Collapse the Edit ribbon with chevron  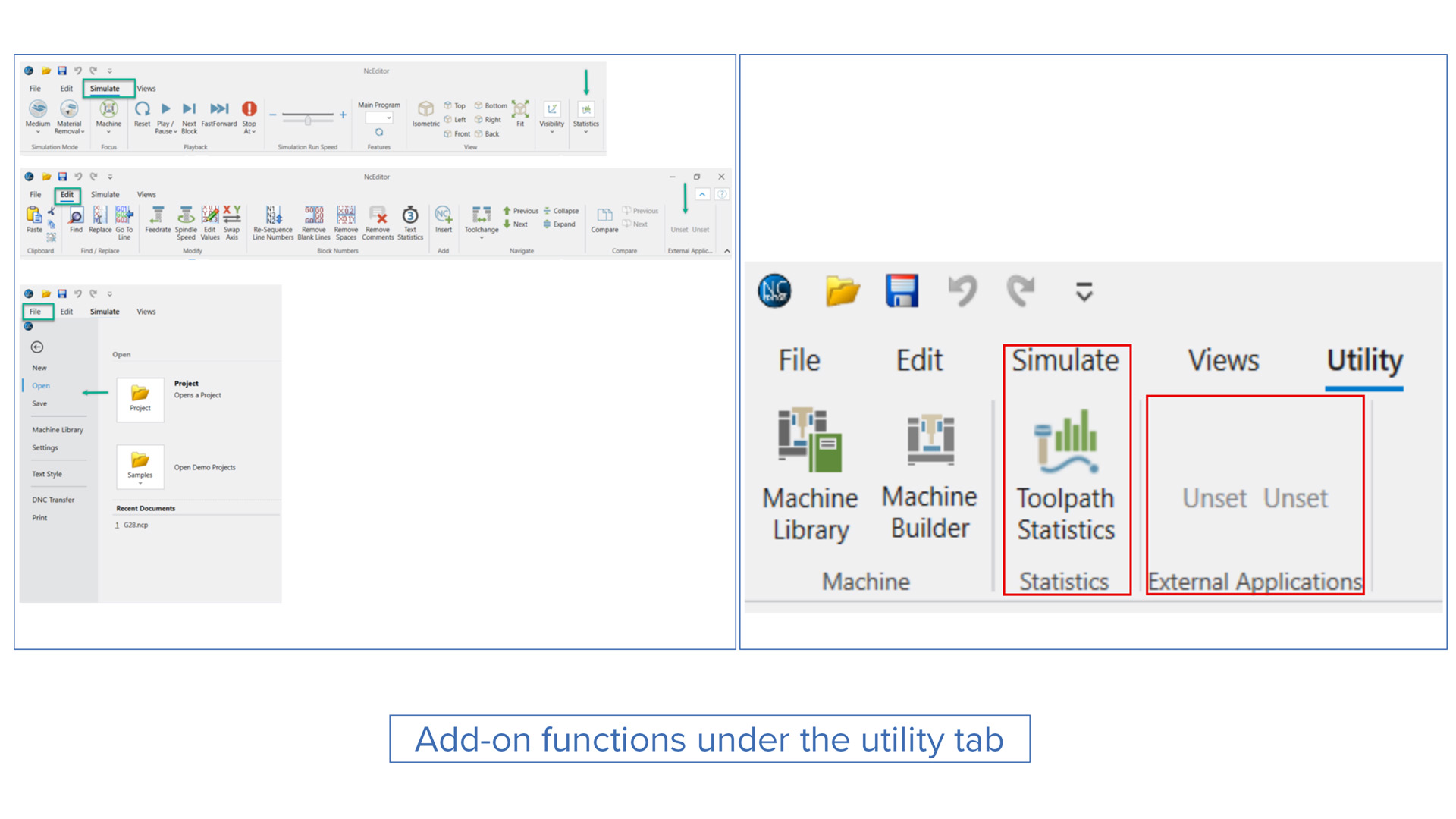pyautogui.click(x=726, y=251)
